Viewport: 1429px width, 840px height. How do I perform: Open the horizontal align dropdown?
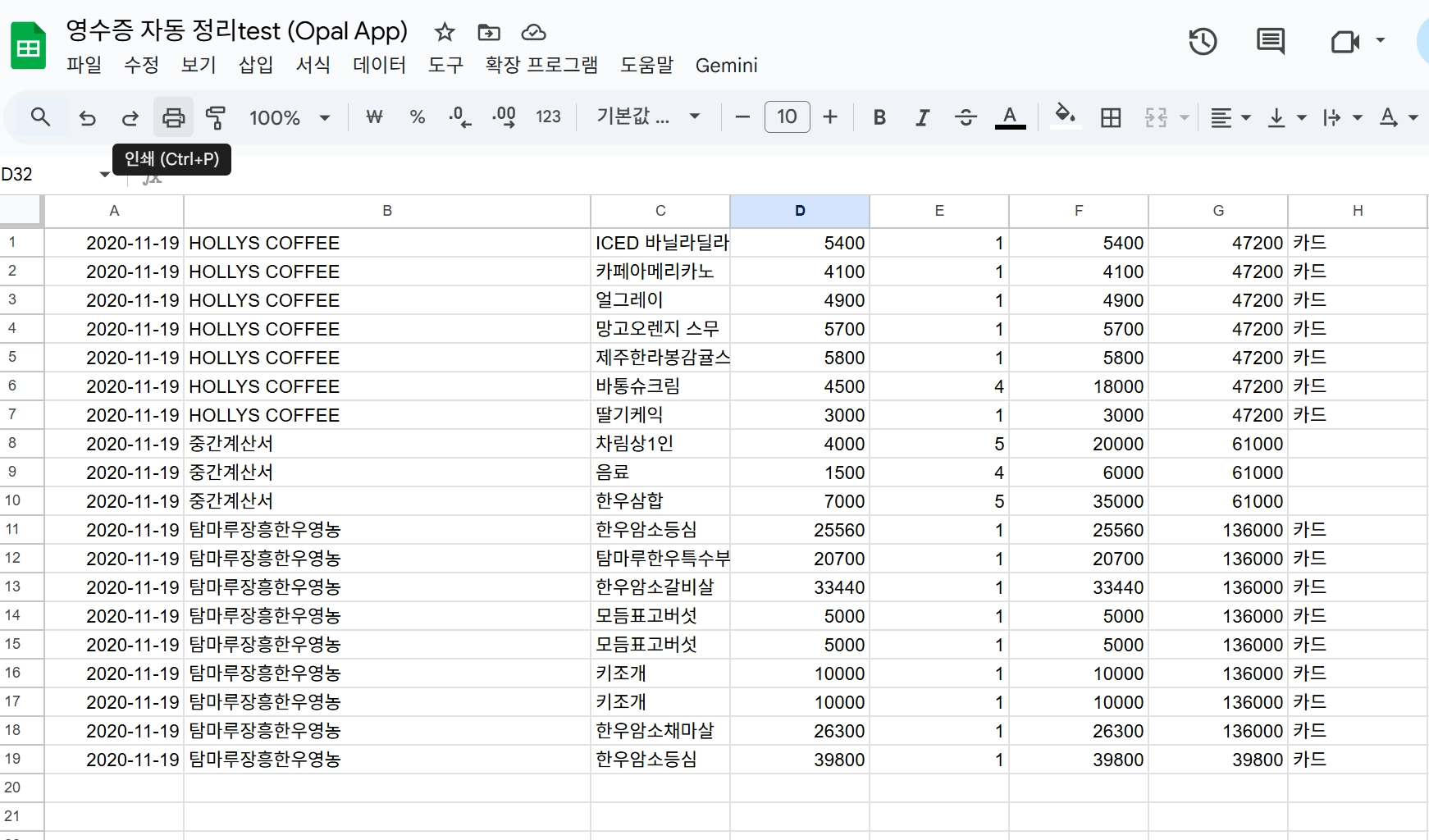pyautogui.click(x=1230, y=117)
